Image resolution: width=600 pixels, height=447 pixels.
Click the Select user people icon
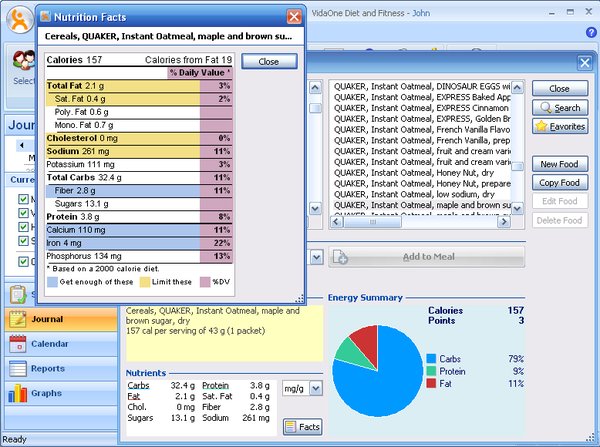[24, 61]
